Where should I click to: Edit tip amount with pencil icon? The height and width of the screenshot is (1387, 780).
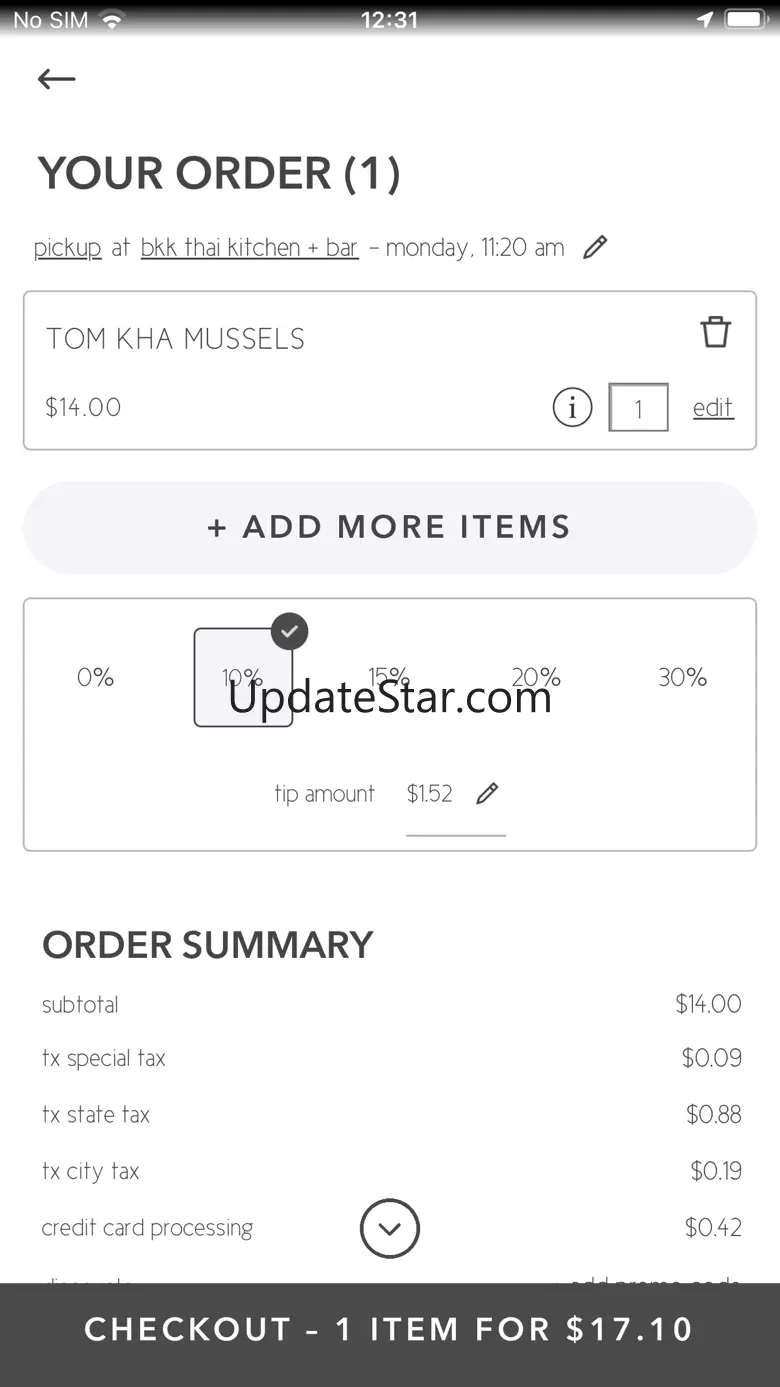[487, 794]
